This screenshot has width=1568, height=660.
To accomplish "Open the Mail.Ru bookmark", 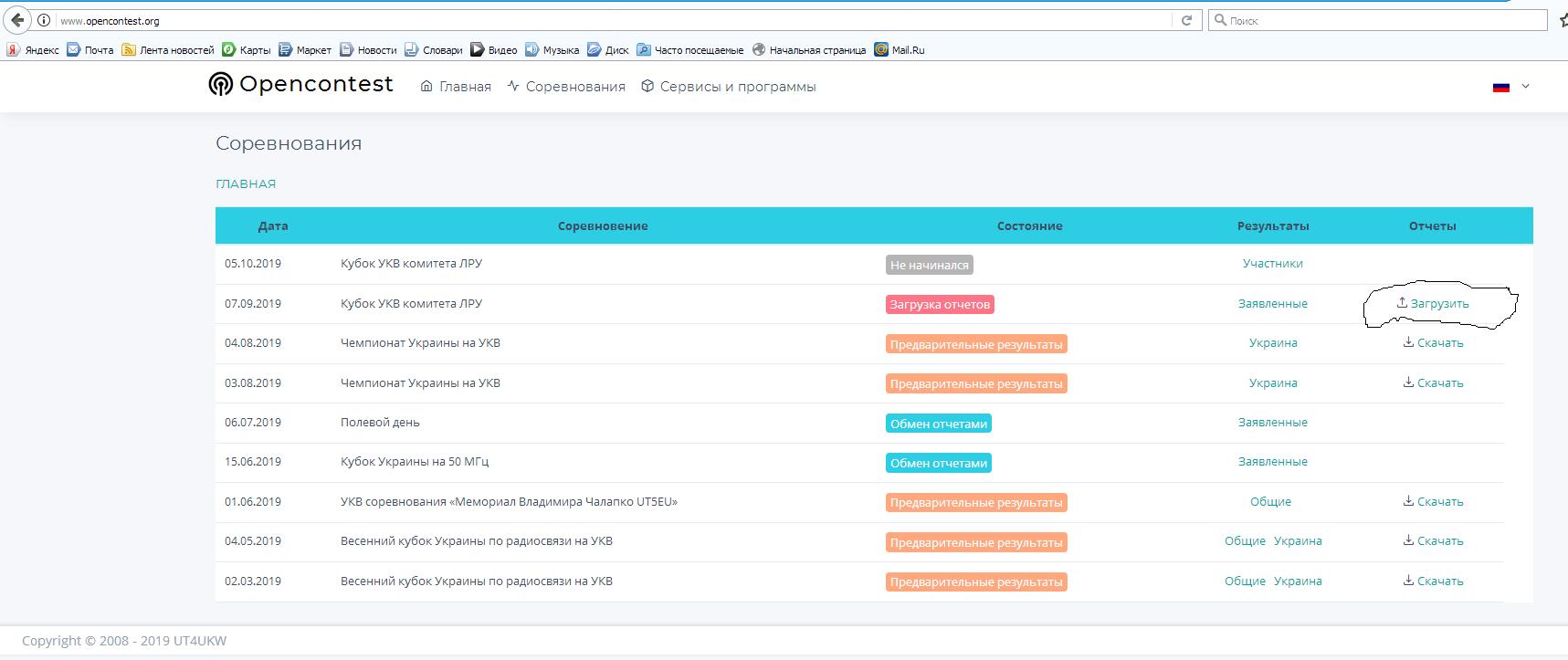I will (900, 50).
